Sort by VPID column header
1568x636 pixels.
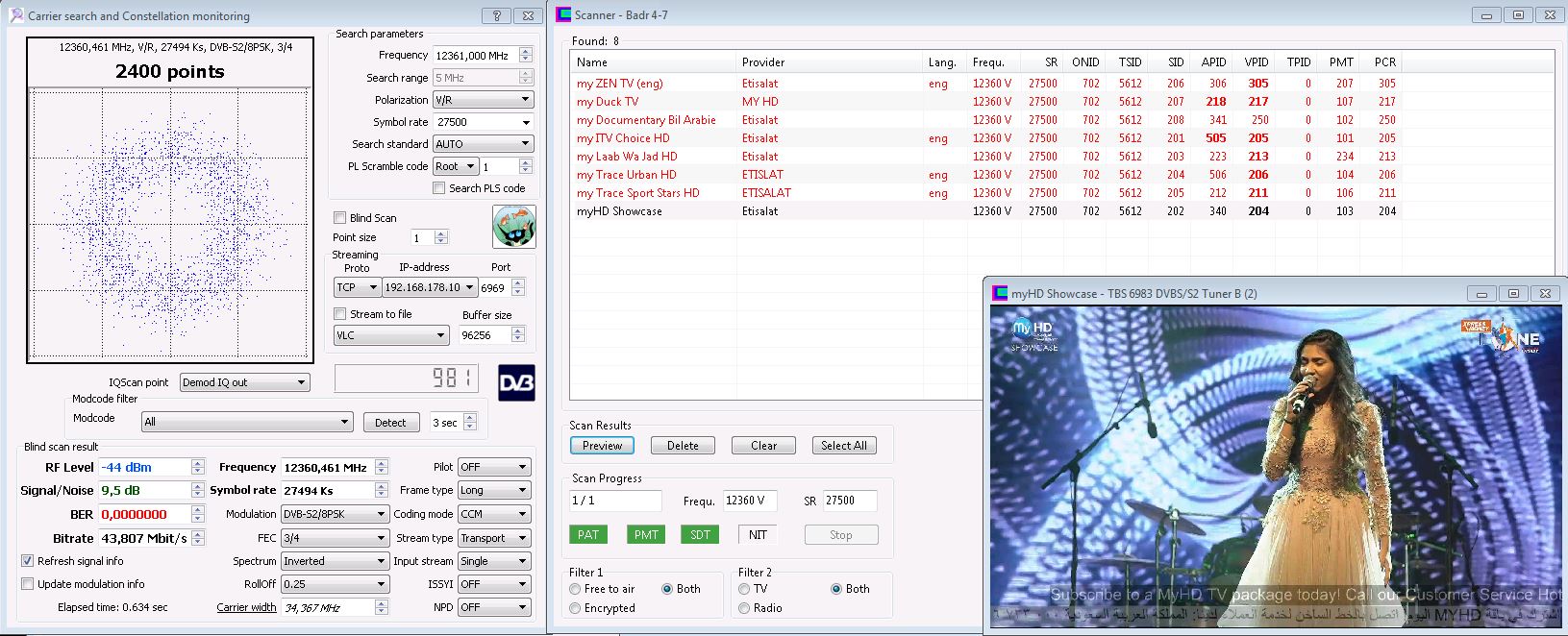[1253, 62]
